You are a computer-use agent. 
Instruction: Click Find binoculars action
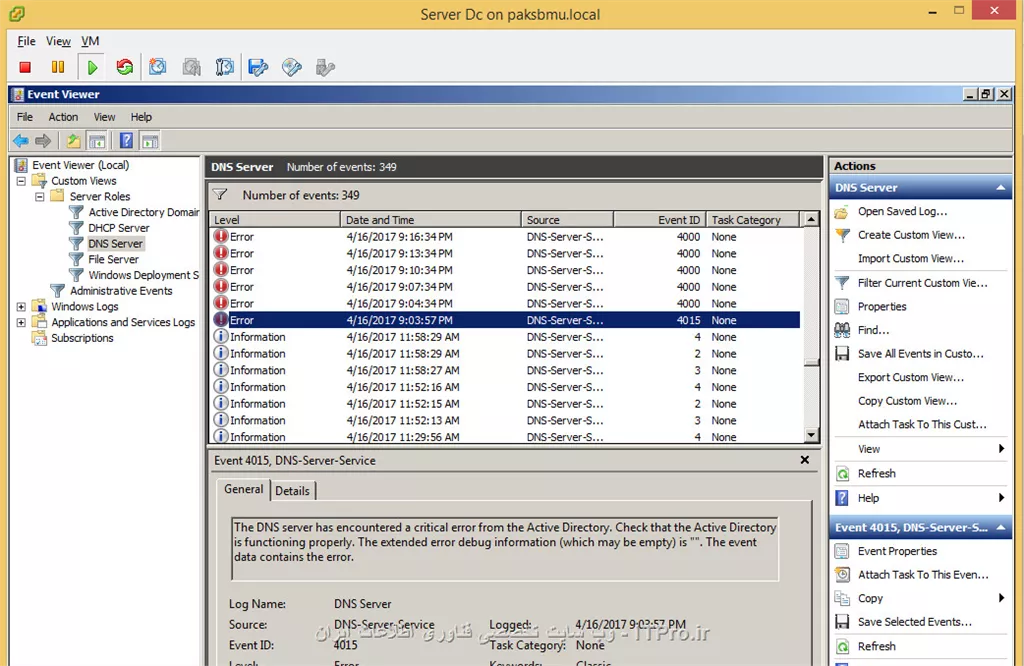click(x=873, y=330)
